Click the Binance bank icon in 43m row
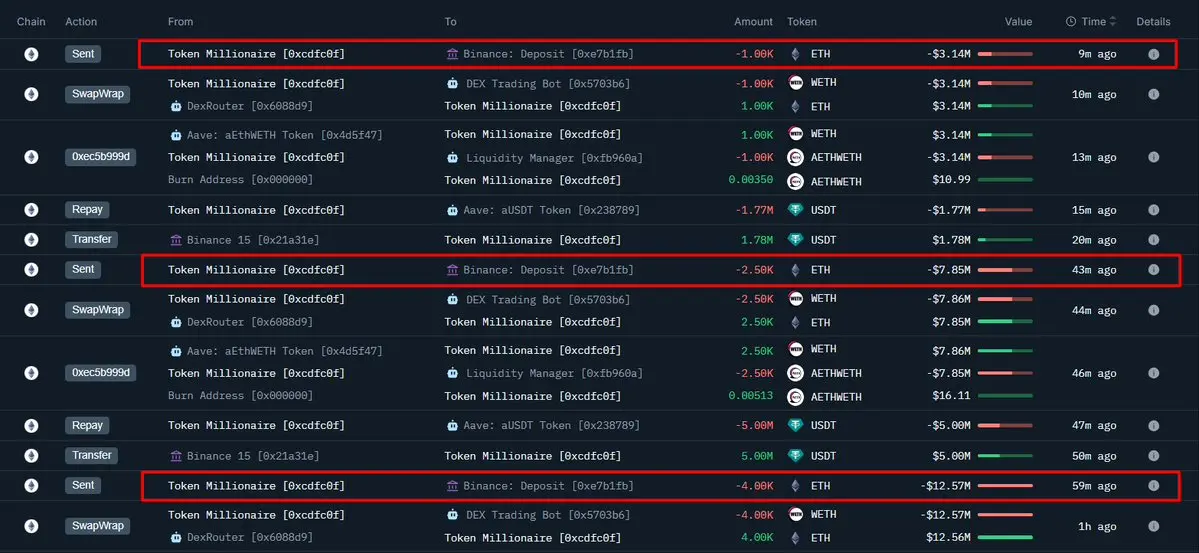Viewport: 1199px width, 553px height. (x=453, y=270)
